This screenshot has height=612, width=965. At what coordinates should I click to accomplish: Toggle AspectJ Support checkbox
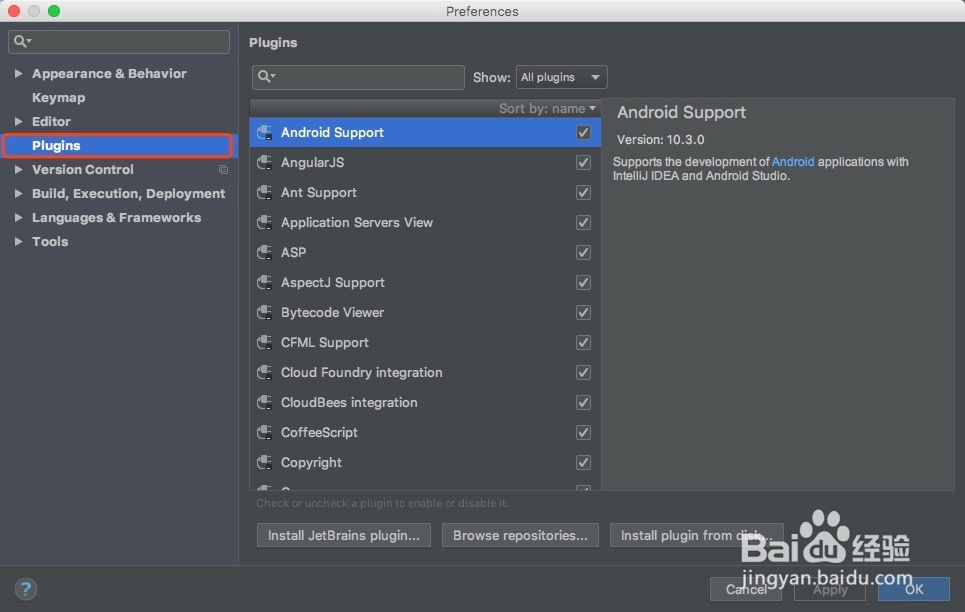[x=583, y=283]
